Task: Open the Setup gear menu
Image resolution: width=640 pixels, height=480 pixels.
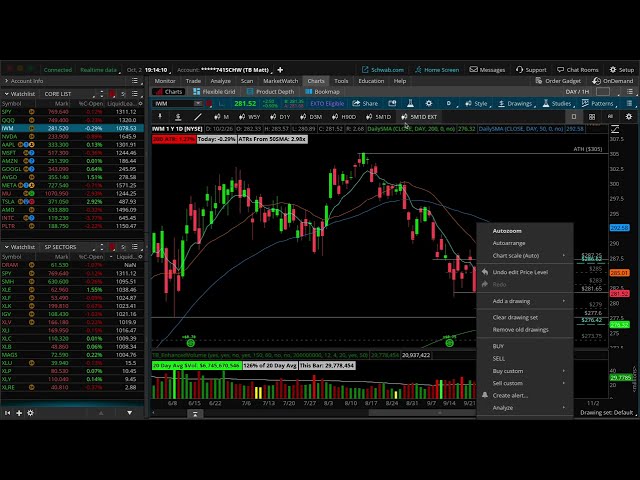Action: [622, 70]
